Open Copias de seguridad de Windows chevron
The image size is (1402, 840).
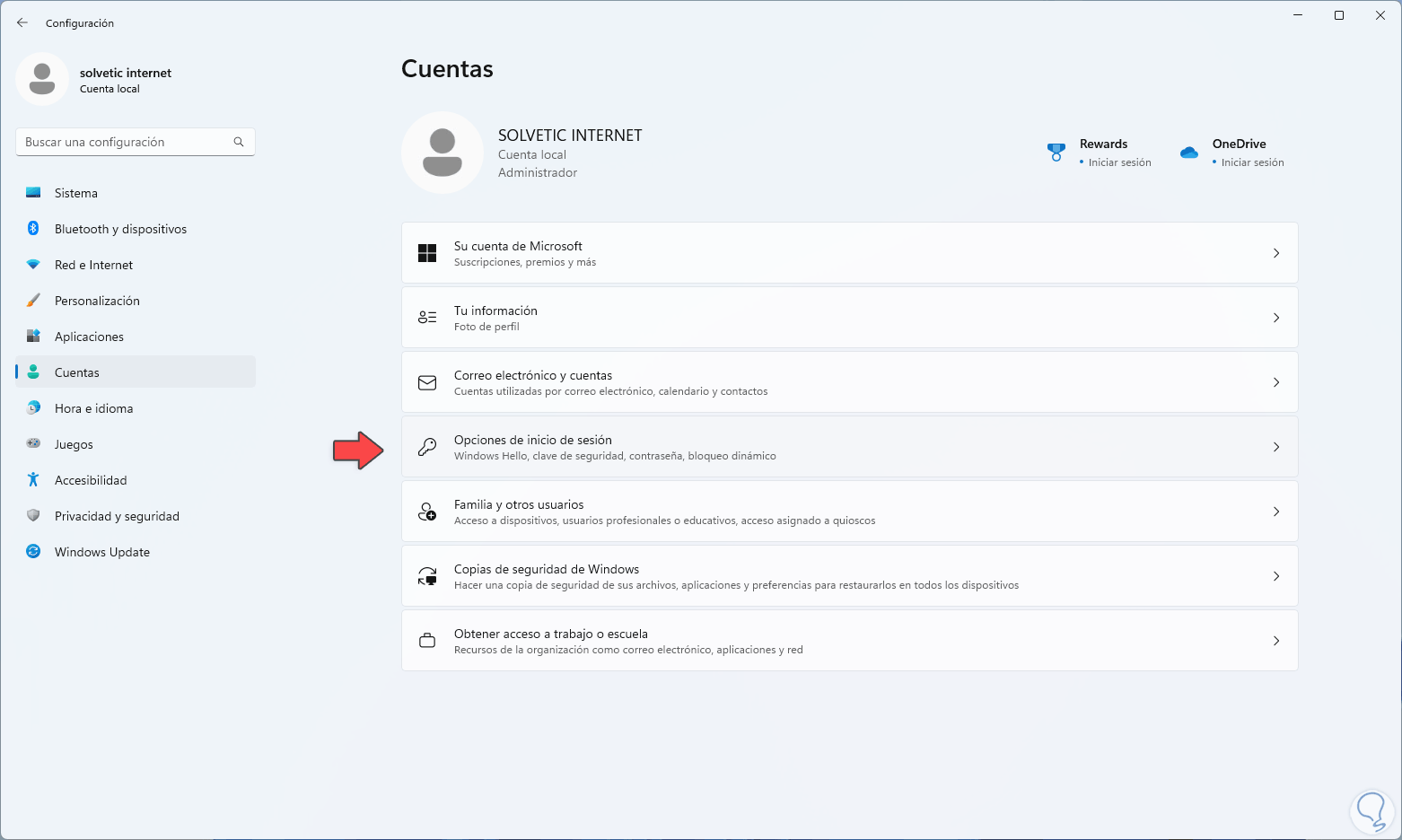coord(1276,576)
